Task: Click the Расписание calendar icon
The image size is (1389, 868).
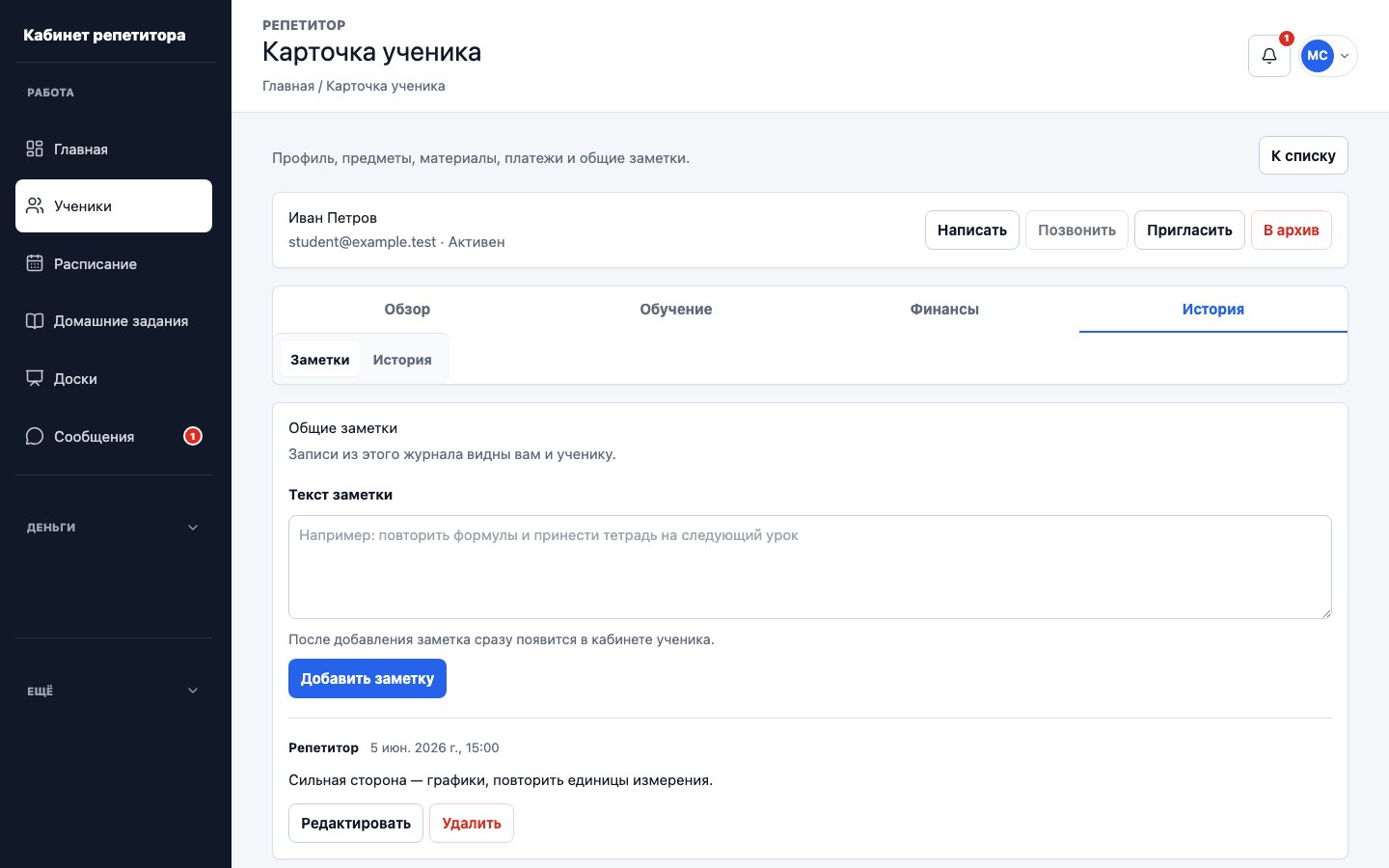Action: coord(35,263)
